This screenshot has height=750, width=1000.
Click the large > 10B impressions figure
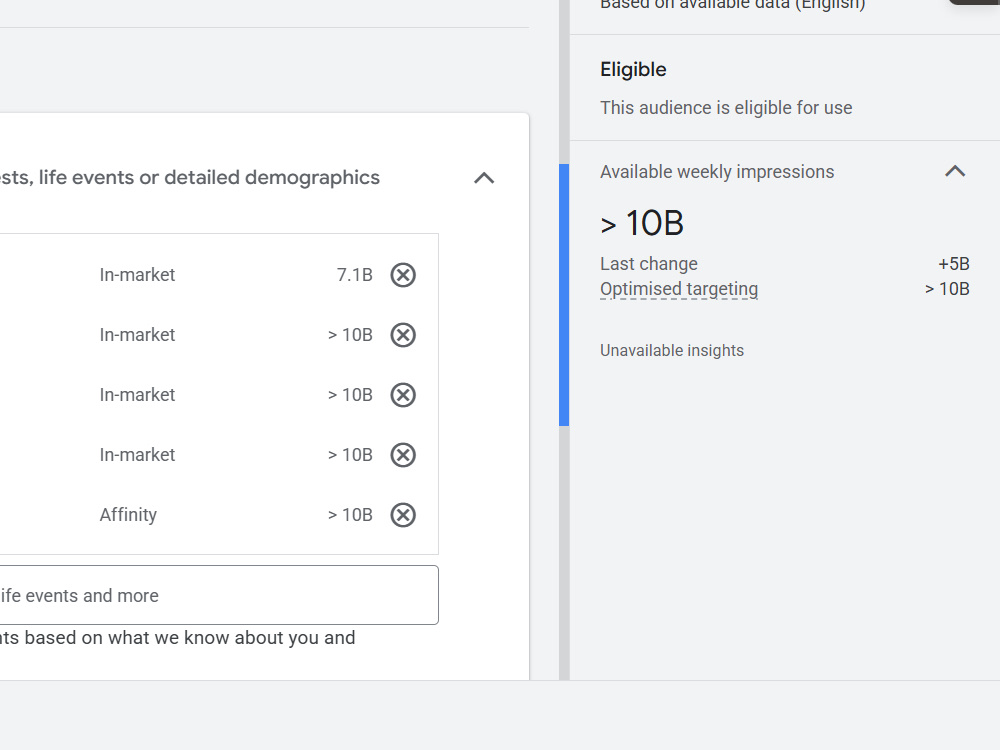(x=642, y=223)
